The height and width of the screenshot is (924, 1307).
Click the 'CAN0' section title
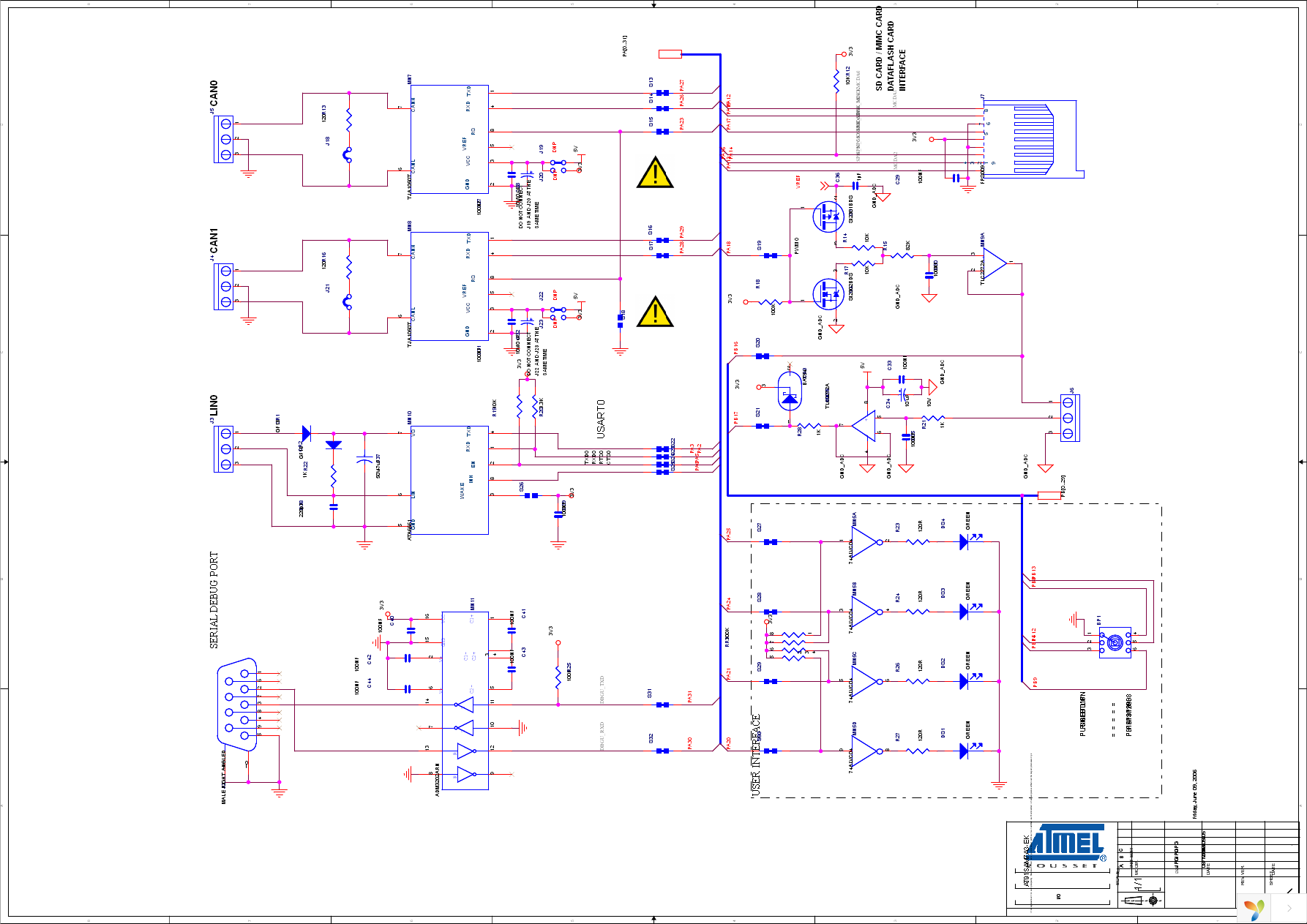pos(214,93)
